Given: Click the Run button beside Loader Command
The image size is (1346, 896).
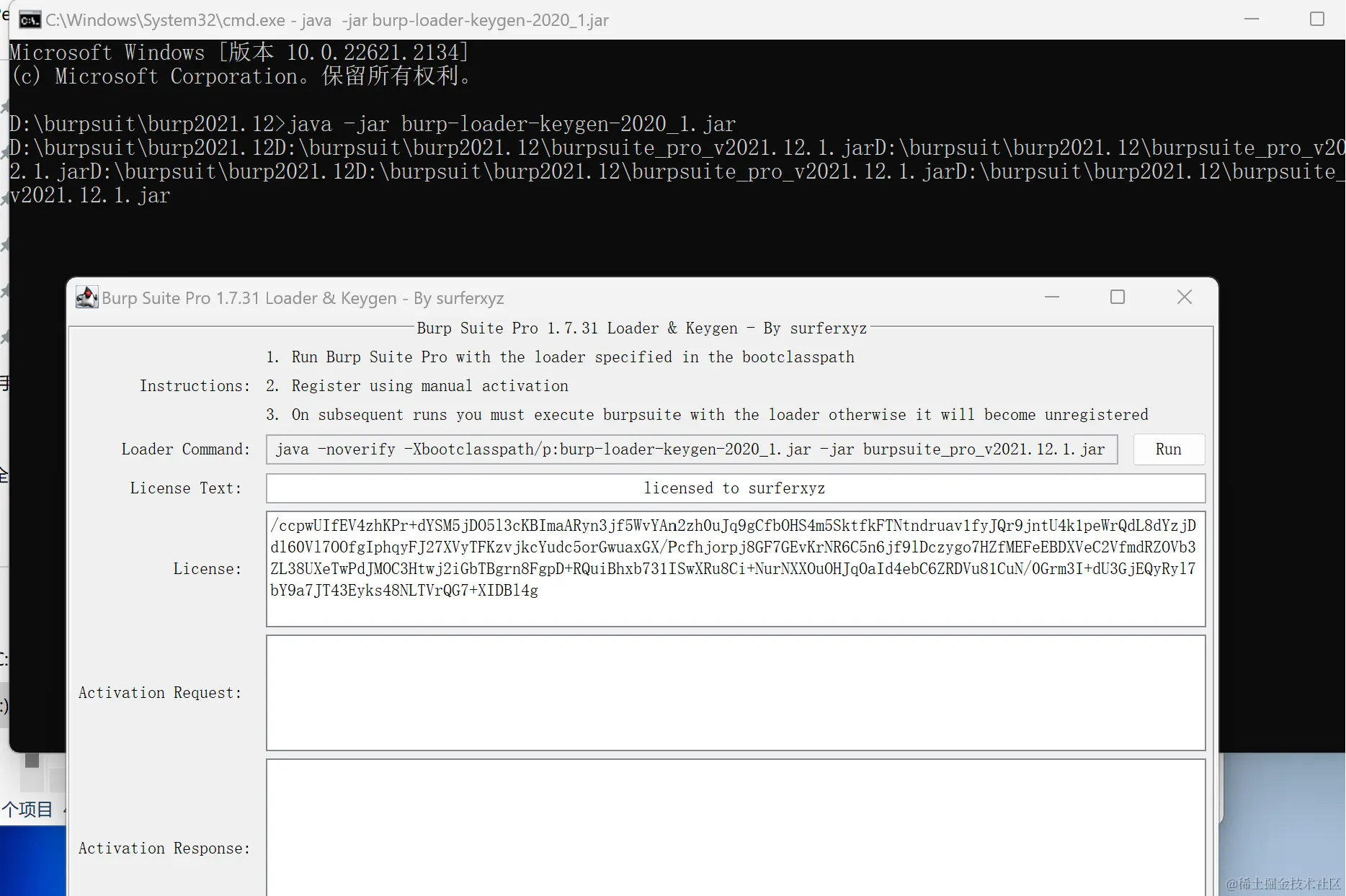Looking at the screenshot, I should click(x=1169, y=449).
